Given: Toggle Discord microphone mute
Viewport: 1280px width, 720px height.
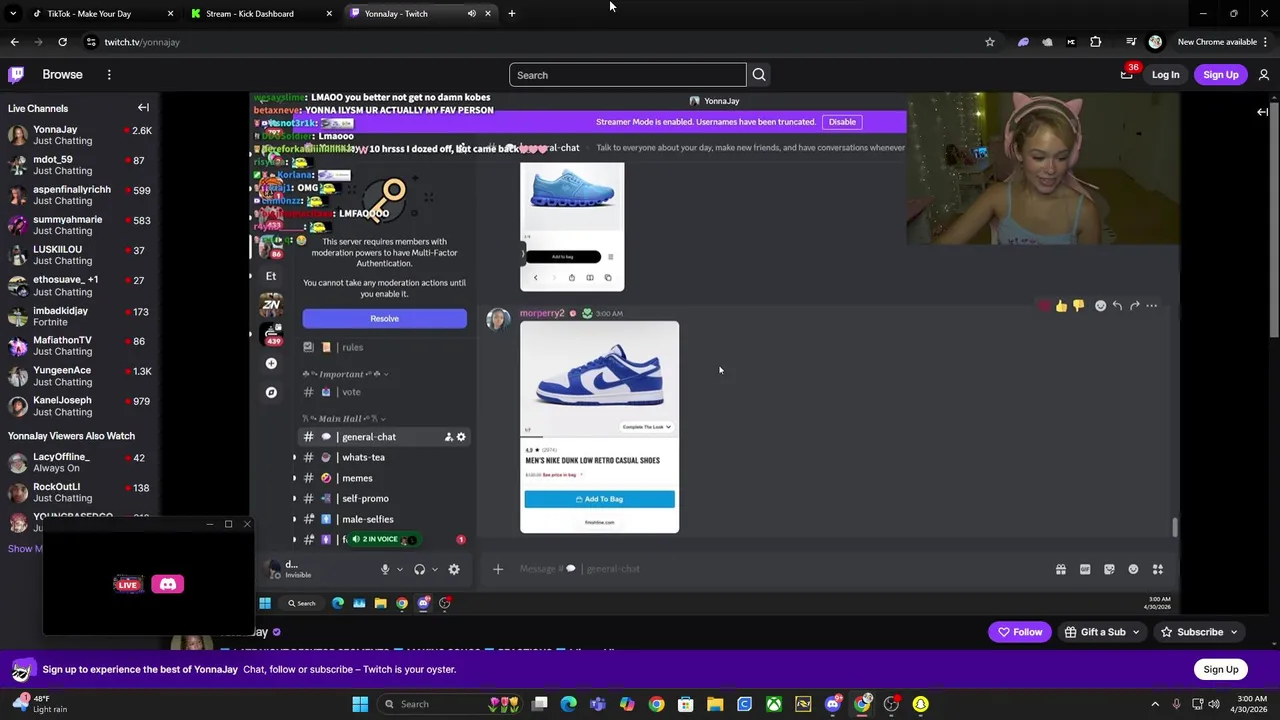Looking at the screenshot, I should tap(385, 569).
